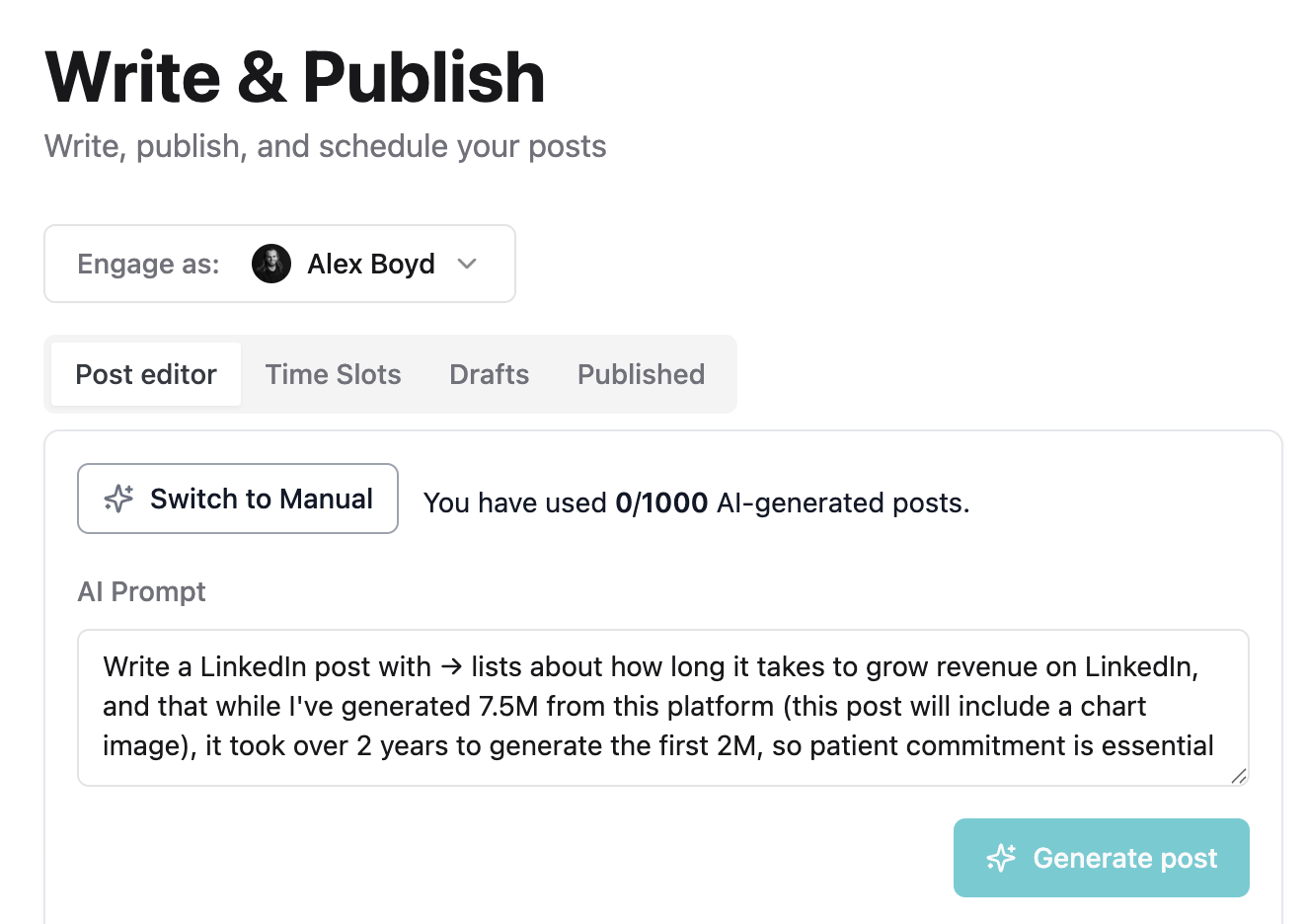This screenshot has width=1307, height=924.
Task: Place cursor after 'commitment is essential' in prompt
Action: coord(1215,745)
